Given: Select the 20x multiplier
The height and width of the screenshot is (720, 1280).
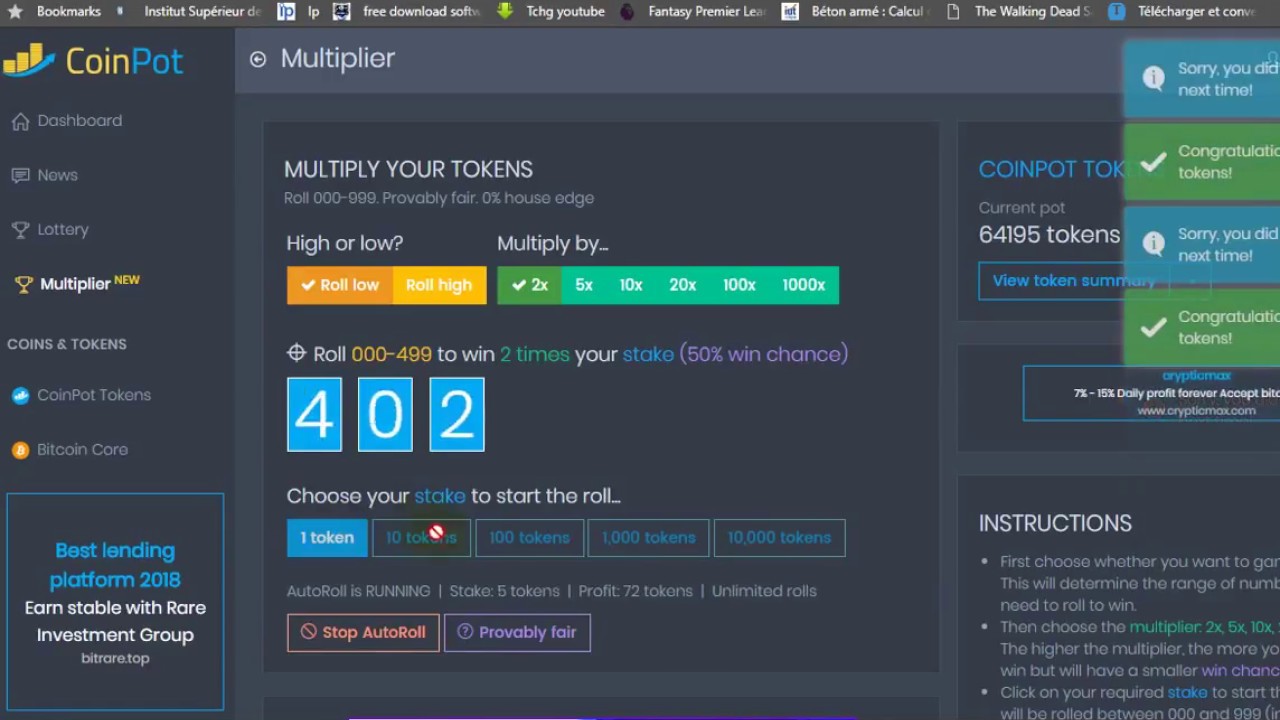Looking at the screenshot, I should click(683, 285).
